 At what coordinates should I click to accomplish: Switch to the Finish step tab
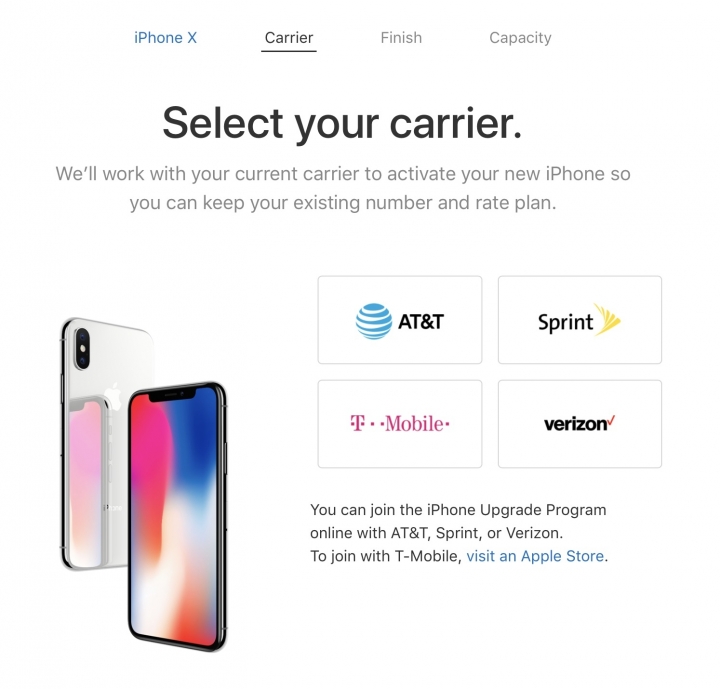401,38
